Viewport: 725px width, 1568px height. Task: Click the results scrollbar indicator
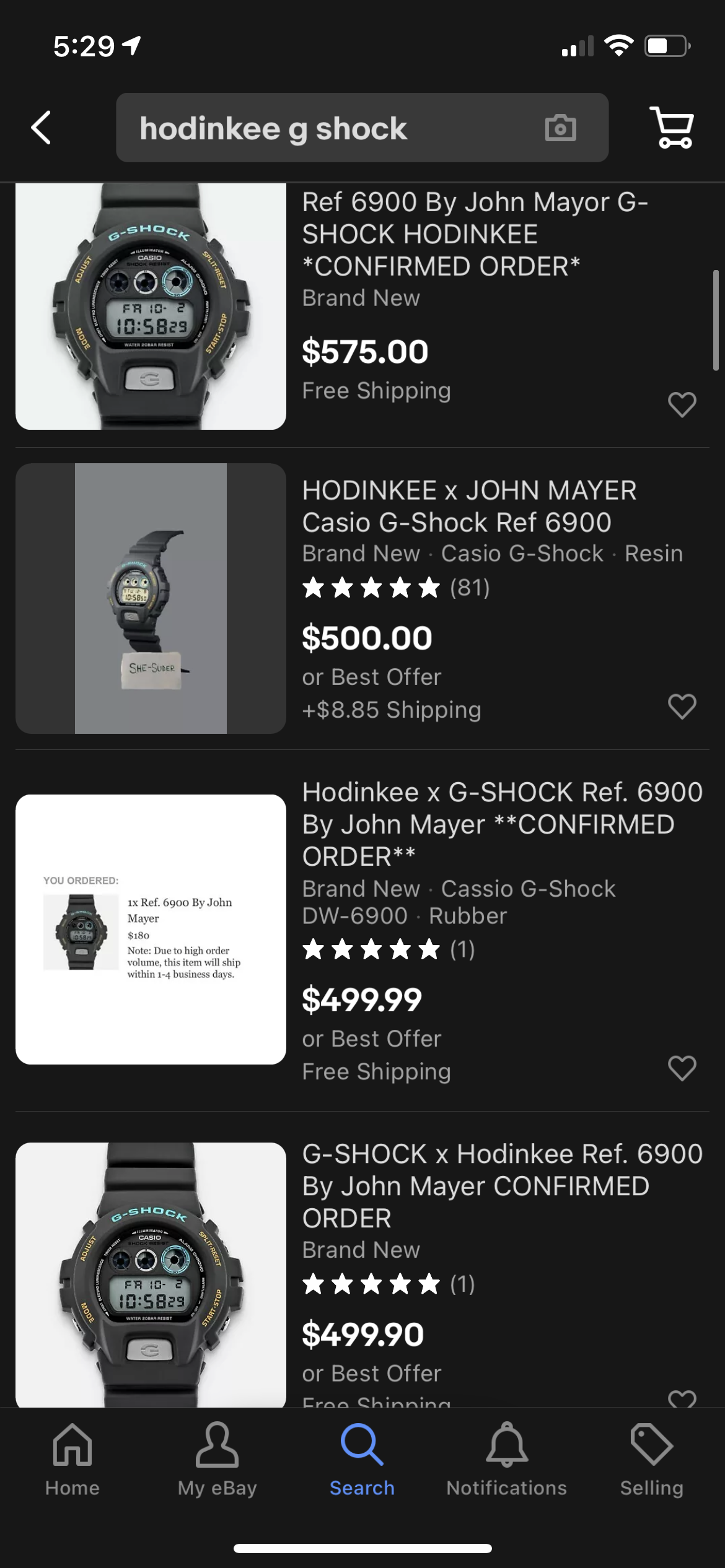click(716, 320)
